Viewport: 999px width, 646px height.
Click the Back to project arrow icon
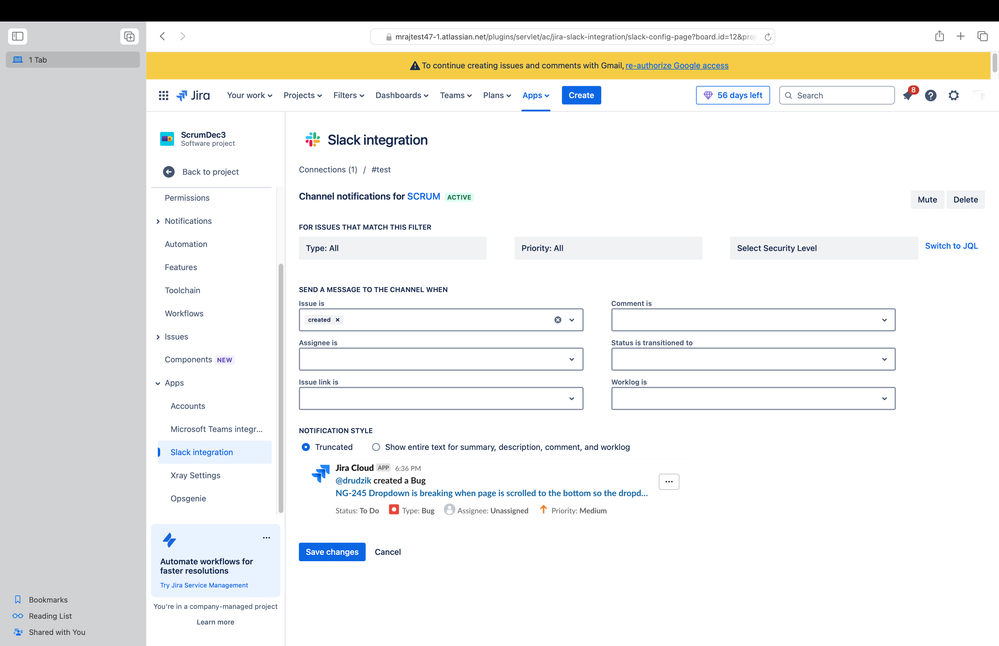pyautogui.click(x=169, y=172)
